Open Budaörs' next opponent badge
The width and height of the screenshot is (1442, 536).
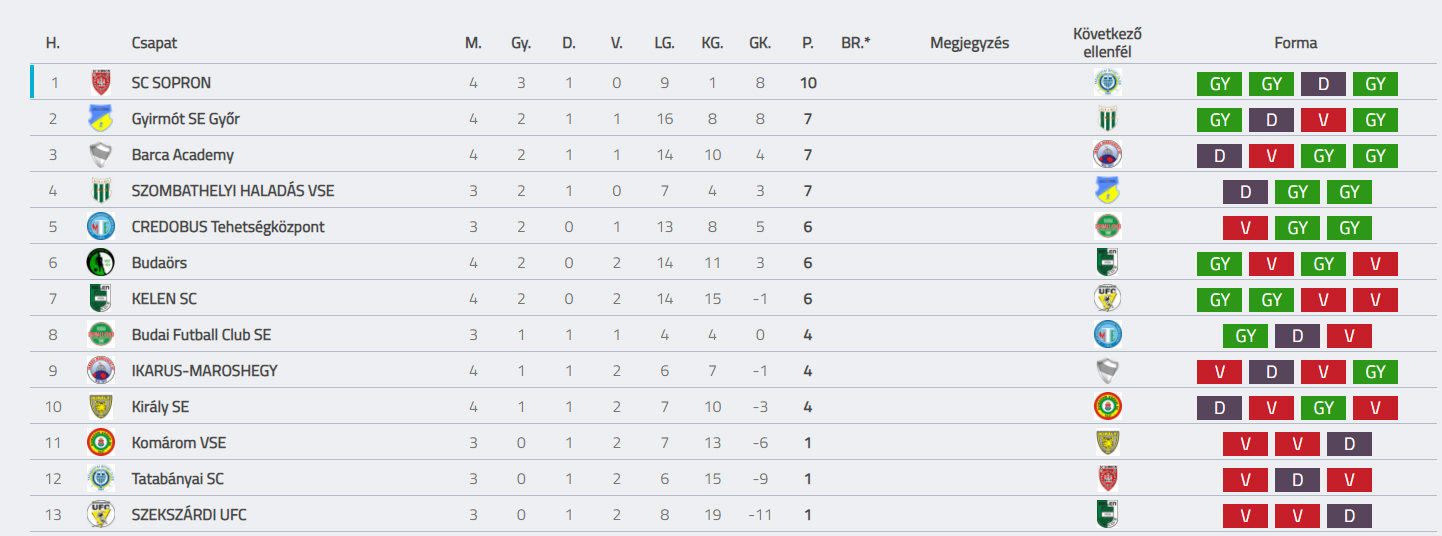[x=1107, y=263]
